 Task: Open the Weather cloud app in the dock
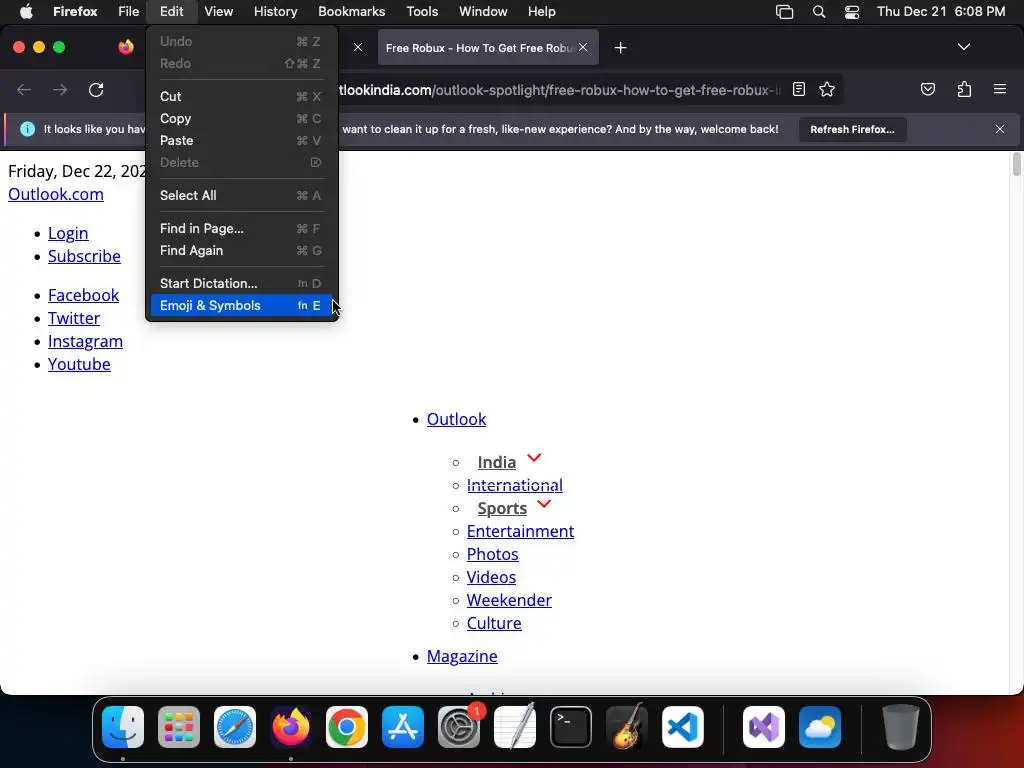(820, 727)
